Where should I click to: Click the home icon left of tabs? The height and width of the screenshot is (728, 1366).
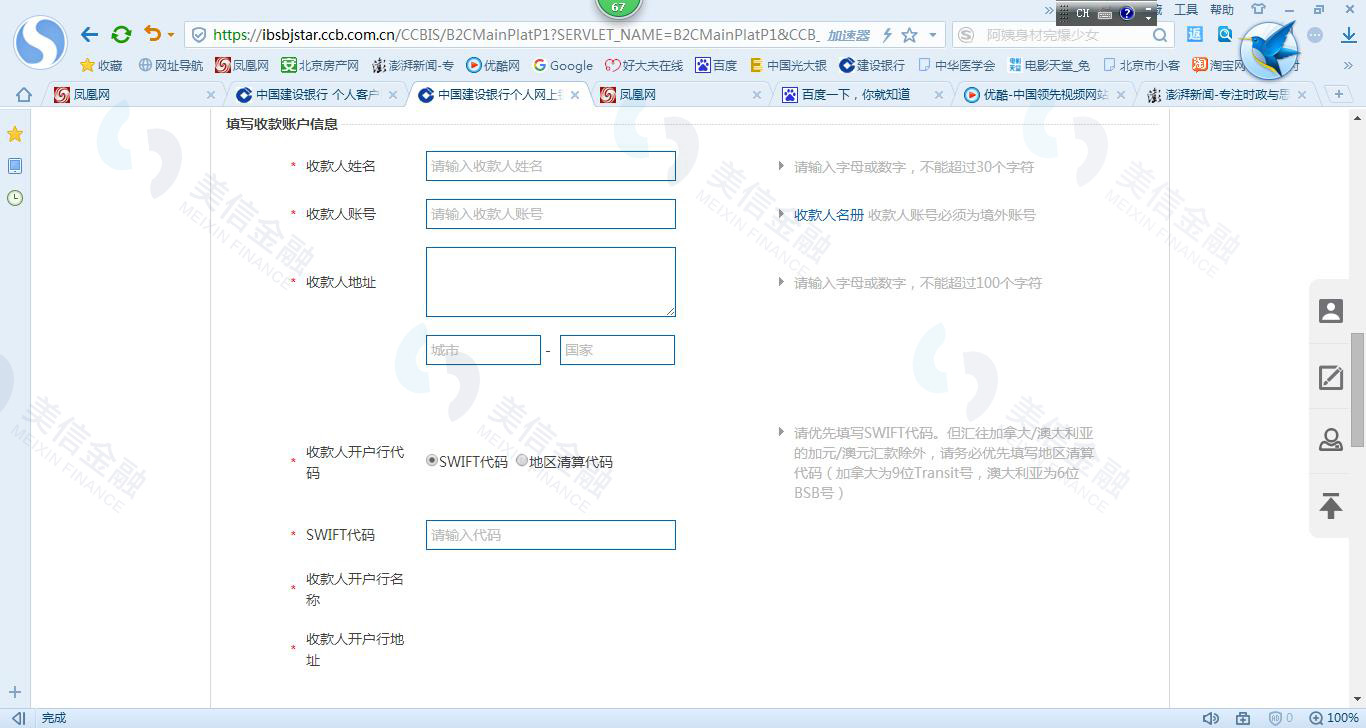coord(23,95)
